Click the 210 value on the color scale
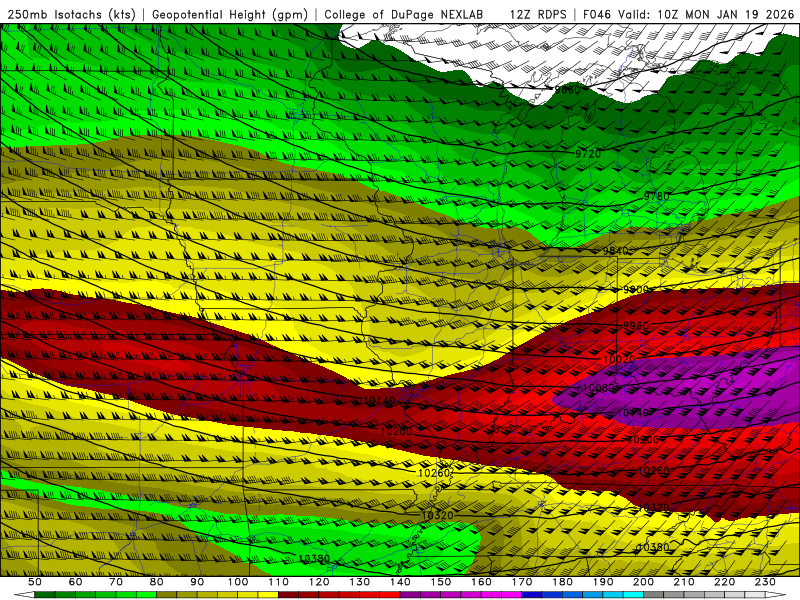 tap(684, 582)
